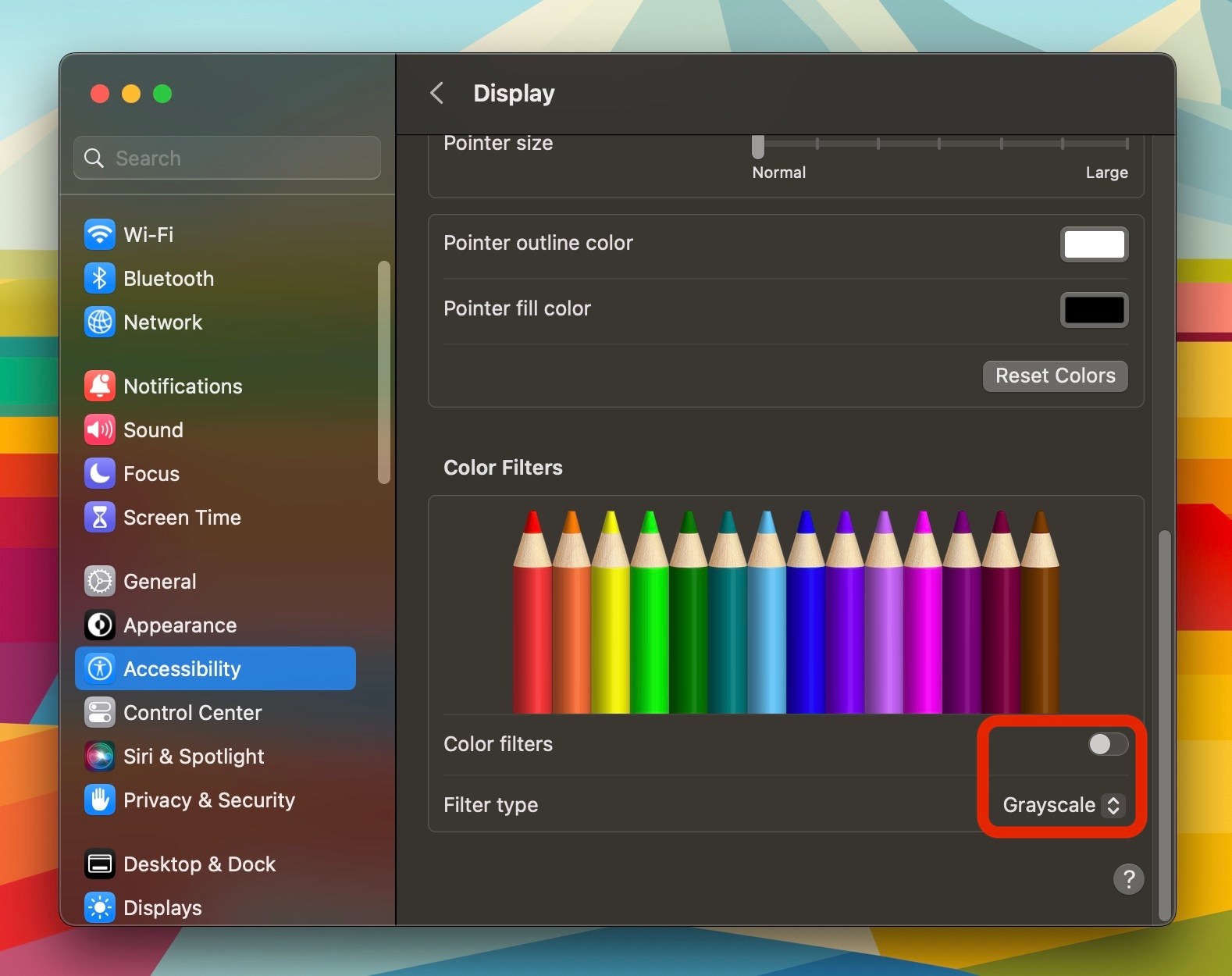Select the Displays label in sidebar
This screenshot has height=976, width=1232.
(x=162, y=907)
